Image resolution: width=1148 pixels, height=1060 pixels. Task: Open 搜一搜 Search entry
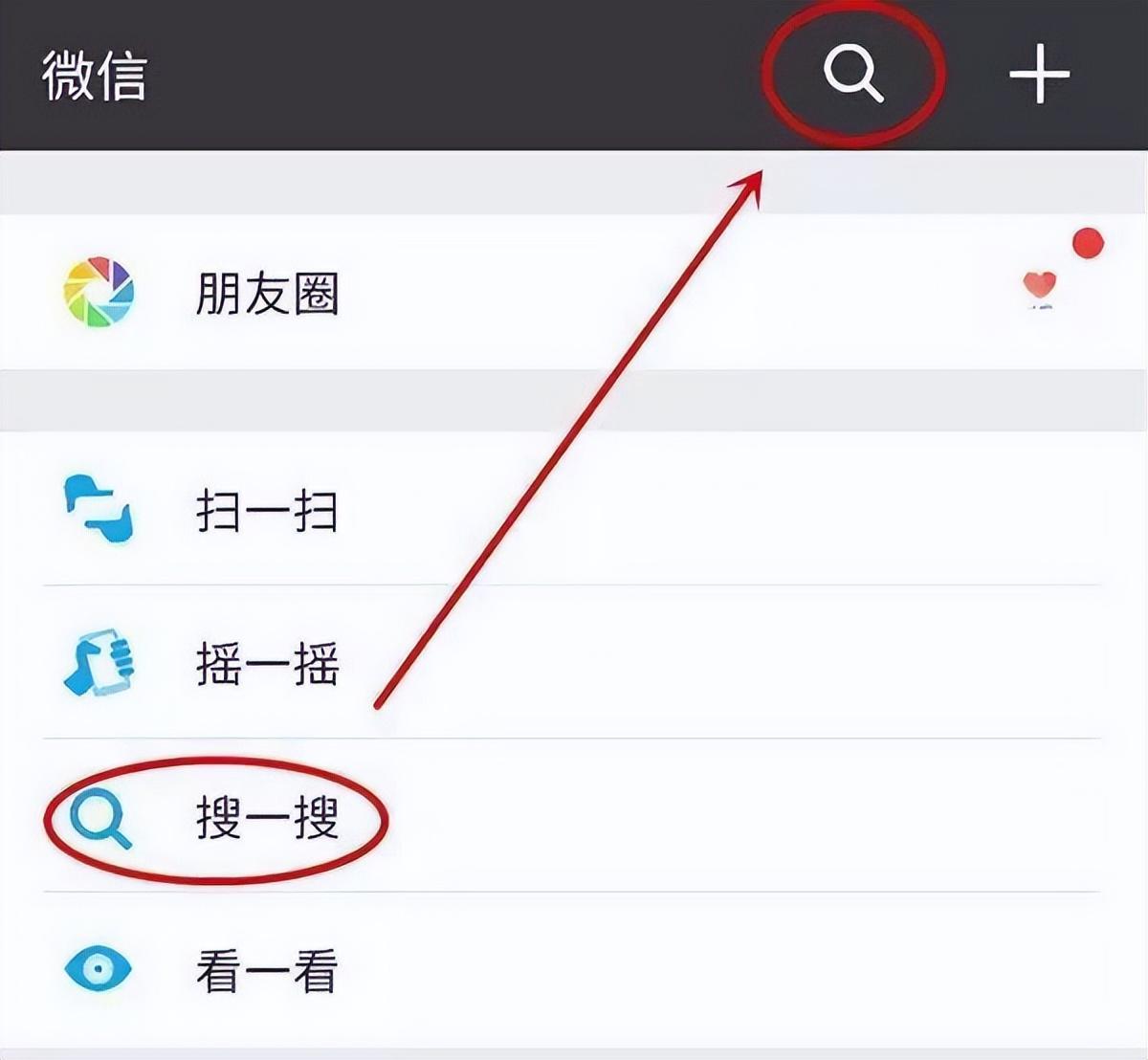click(268, 818)
